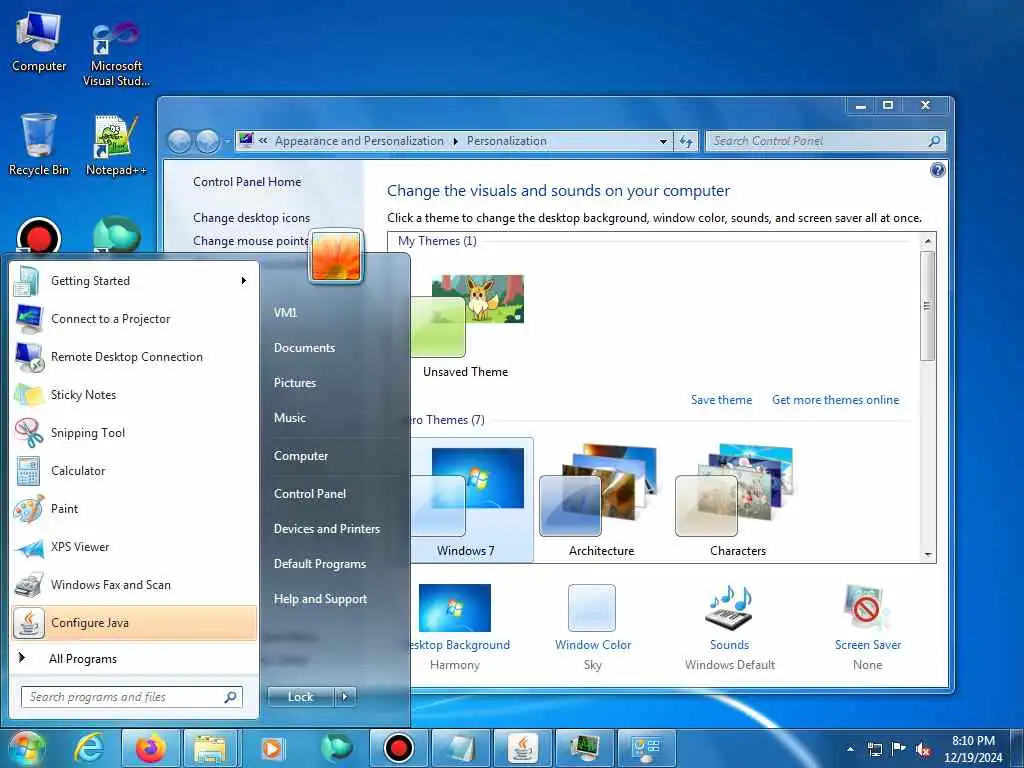Open the VM1 user folder link
This screenshot has height=768, width=1024.
(x=285, y=313)
